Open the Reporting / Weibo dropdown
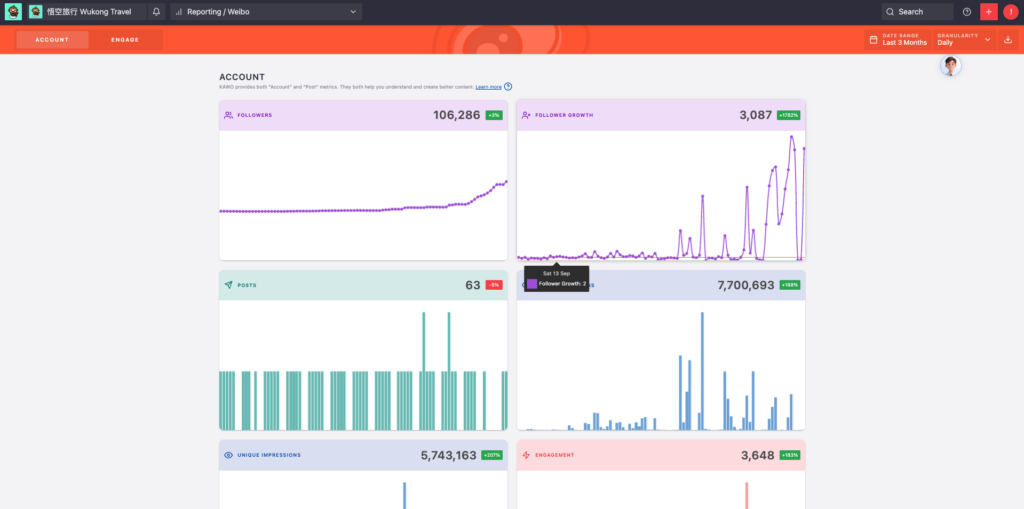Screen dimensions: 1024x509 (x=266, y=12)
